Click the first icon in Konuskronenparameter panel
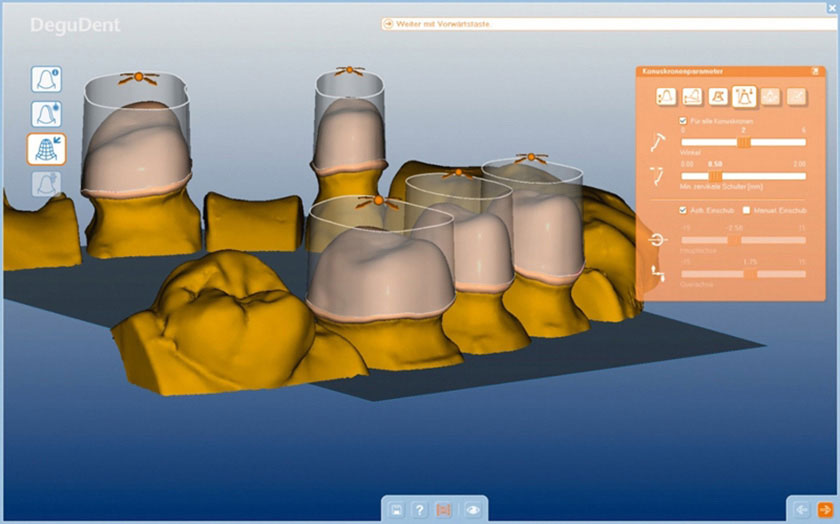This screenshot has height=524, width=840. [x=666, y=97]
